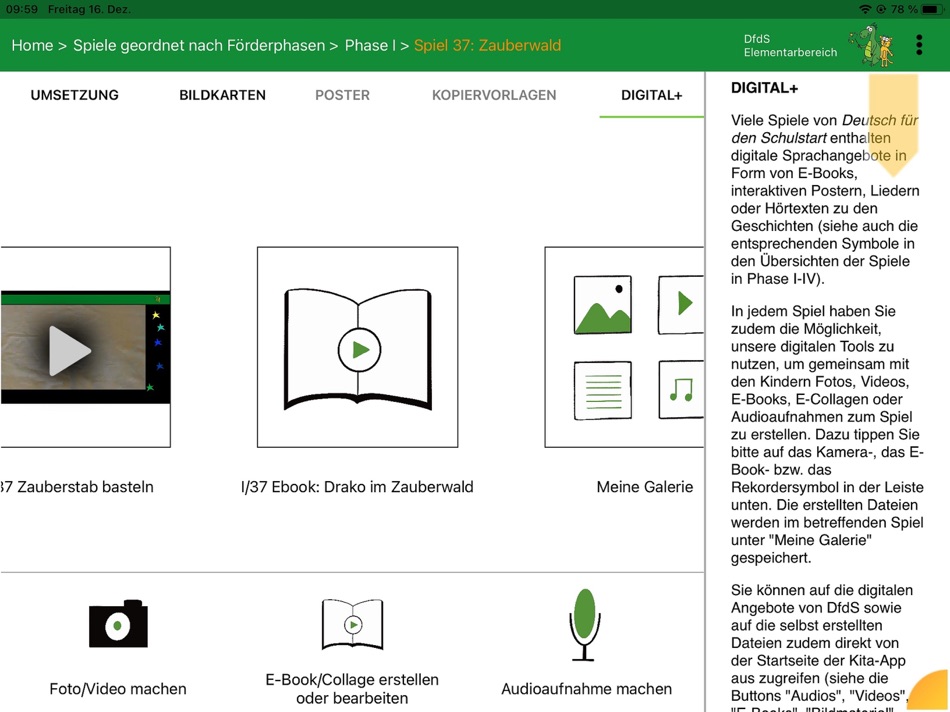Open the Drako im Zauberwald ebook thumbnail

357,347
